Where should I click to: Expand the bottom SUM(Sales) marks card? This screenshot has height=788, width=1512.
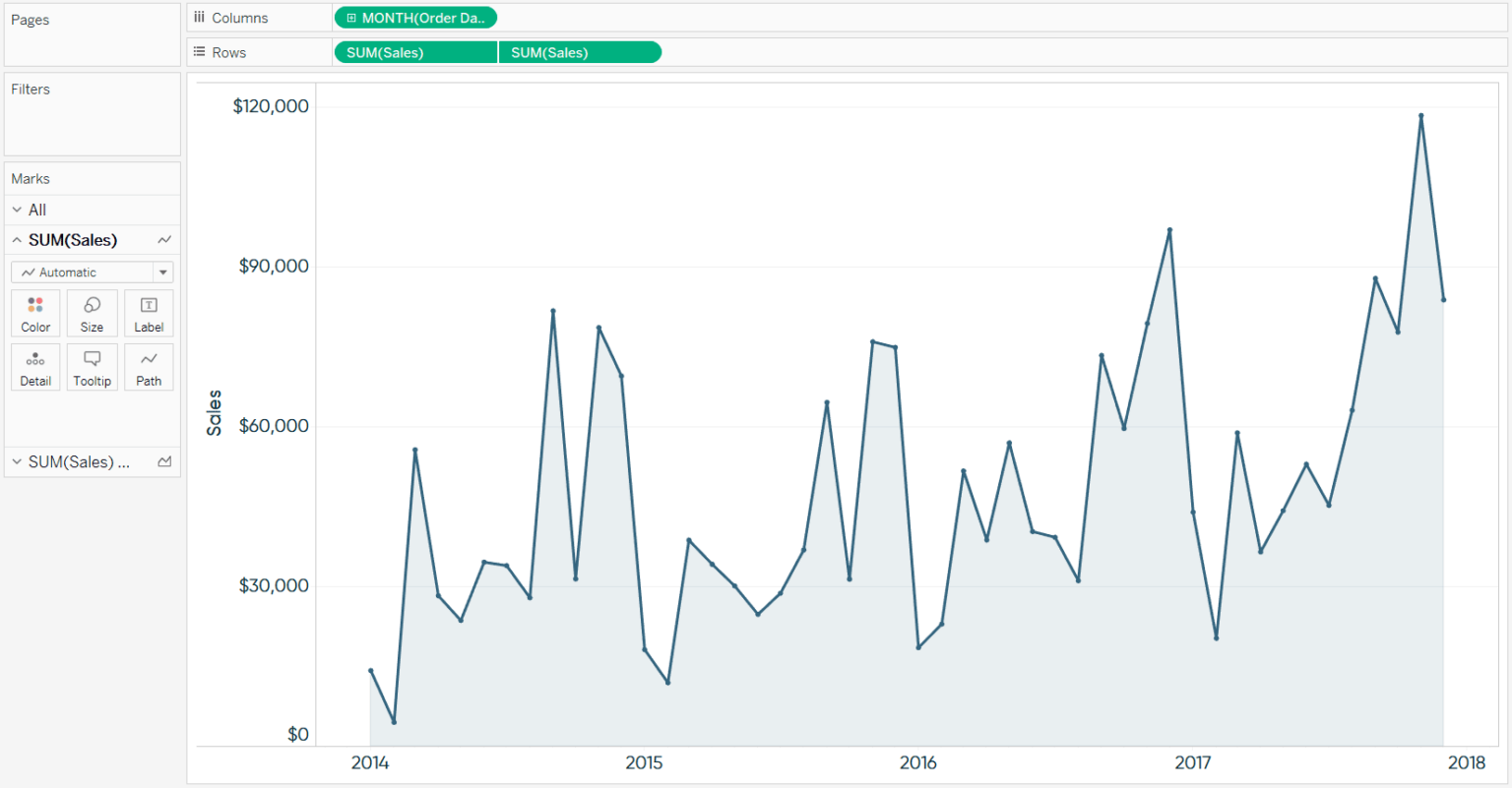16,461
